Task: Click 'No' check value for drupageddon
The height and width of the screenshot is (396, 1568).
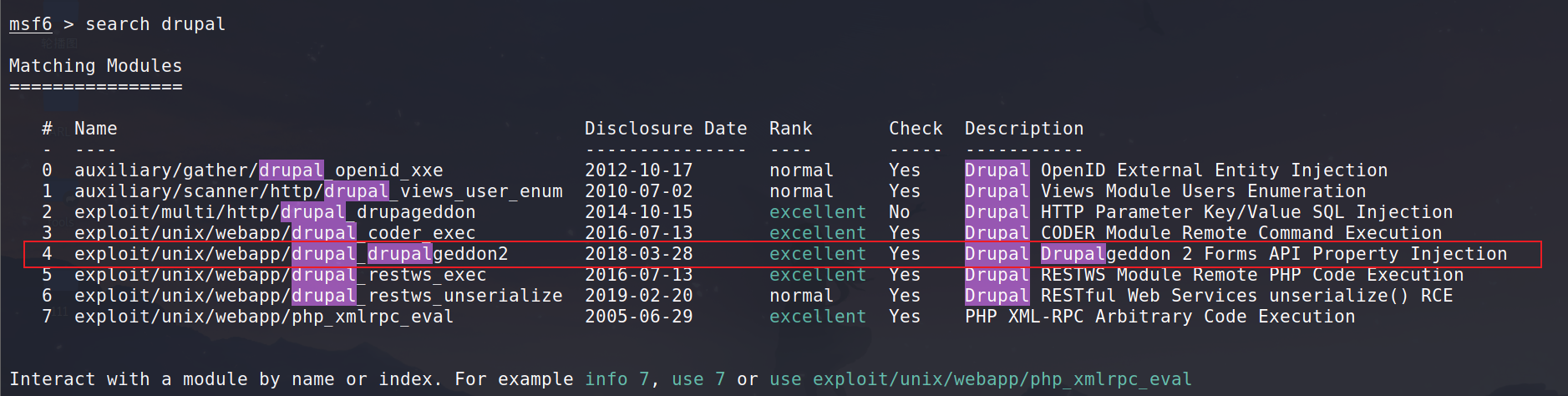Action: pyautogui.click(x=899, y=212)
